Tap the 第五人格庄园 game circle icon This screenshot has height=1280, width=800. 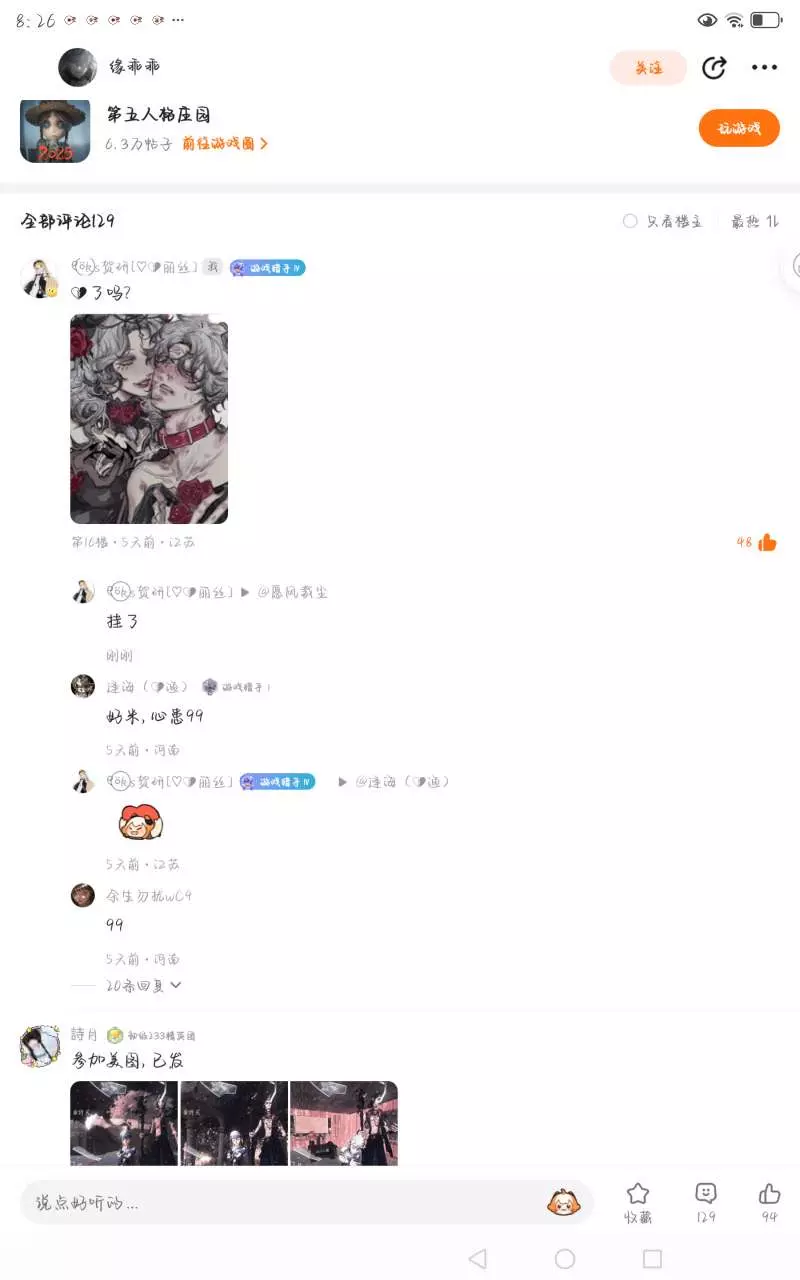tap(55, 130)
